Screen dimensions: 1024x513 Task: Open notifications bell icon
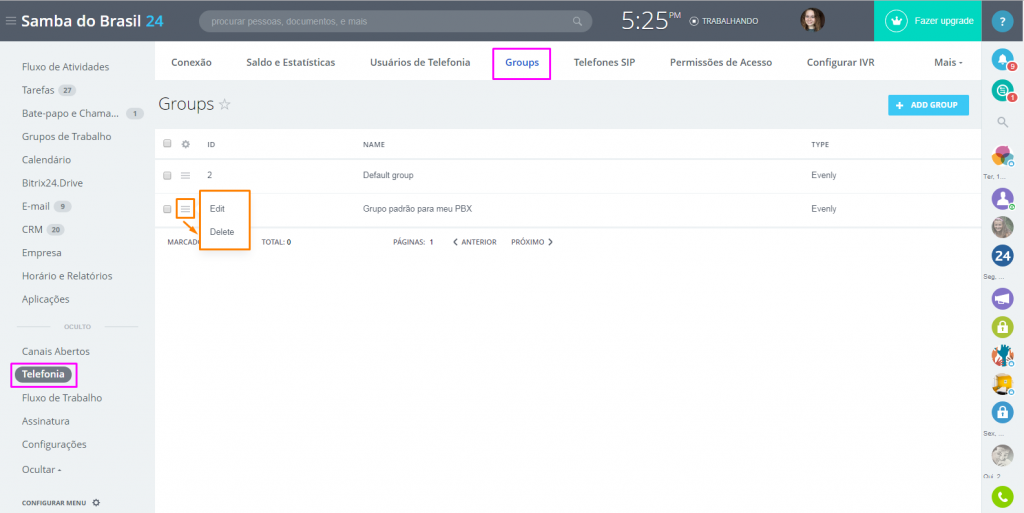click(1002, 60)
